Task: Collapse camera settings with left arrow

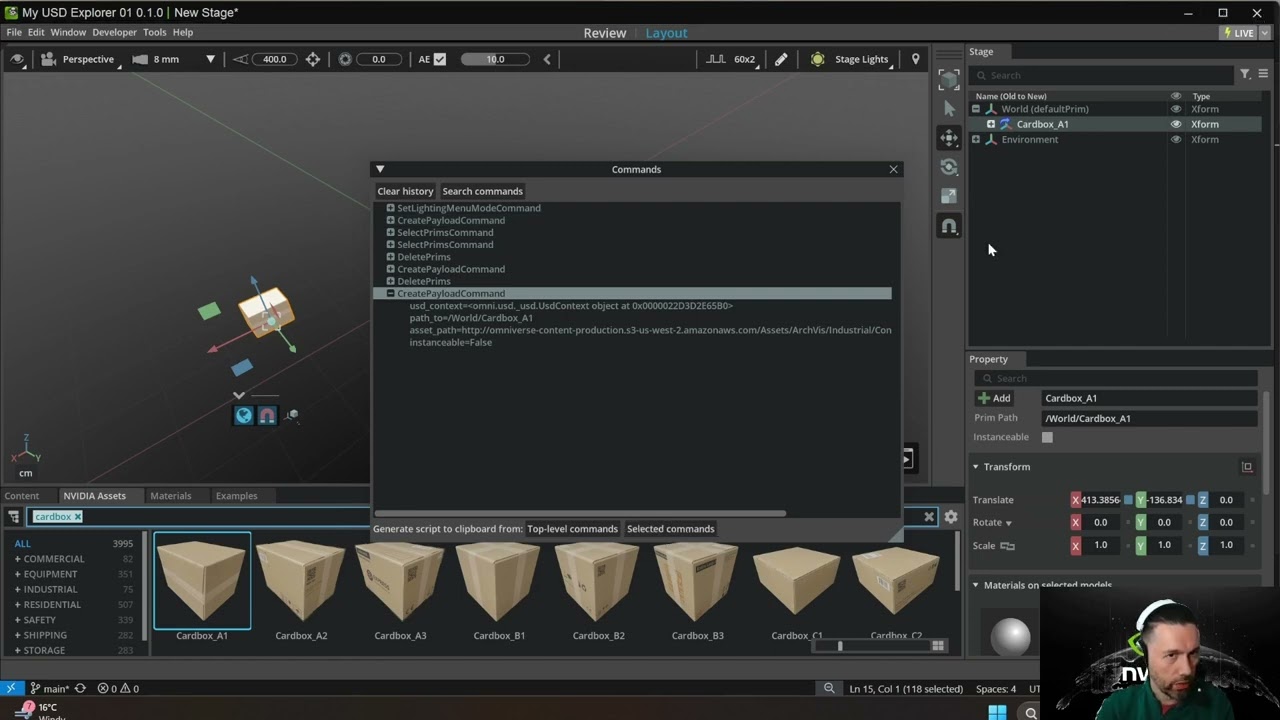Action: coord(547,59)
